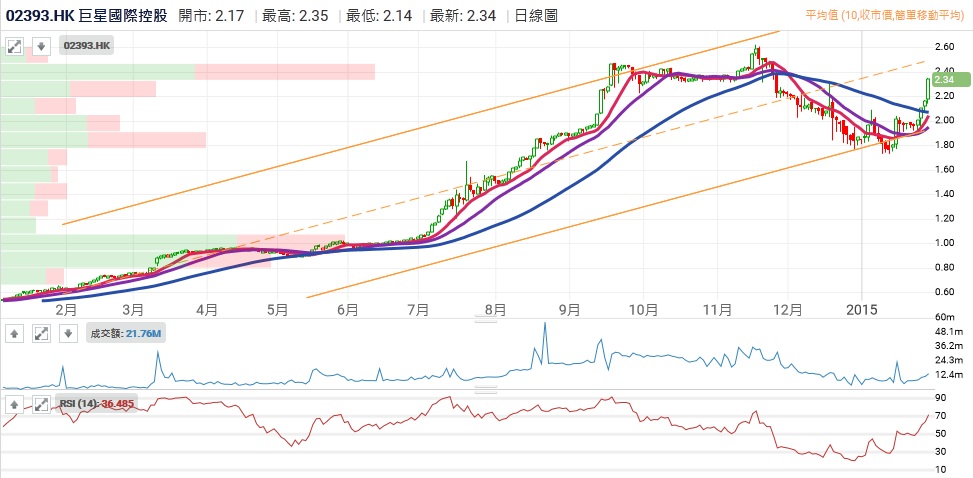973x478 pixels.
Task: Click the 9月 label on time axis
Action: pyautogui.click(x=570, y=310)
